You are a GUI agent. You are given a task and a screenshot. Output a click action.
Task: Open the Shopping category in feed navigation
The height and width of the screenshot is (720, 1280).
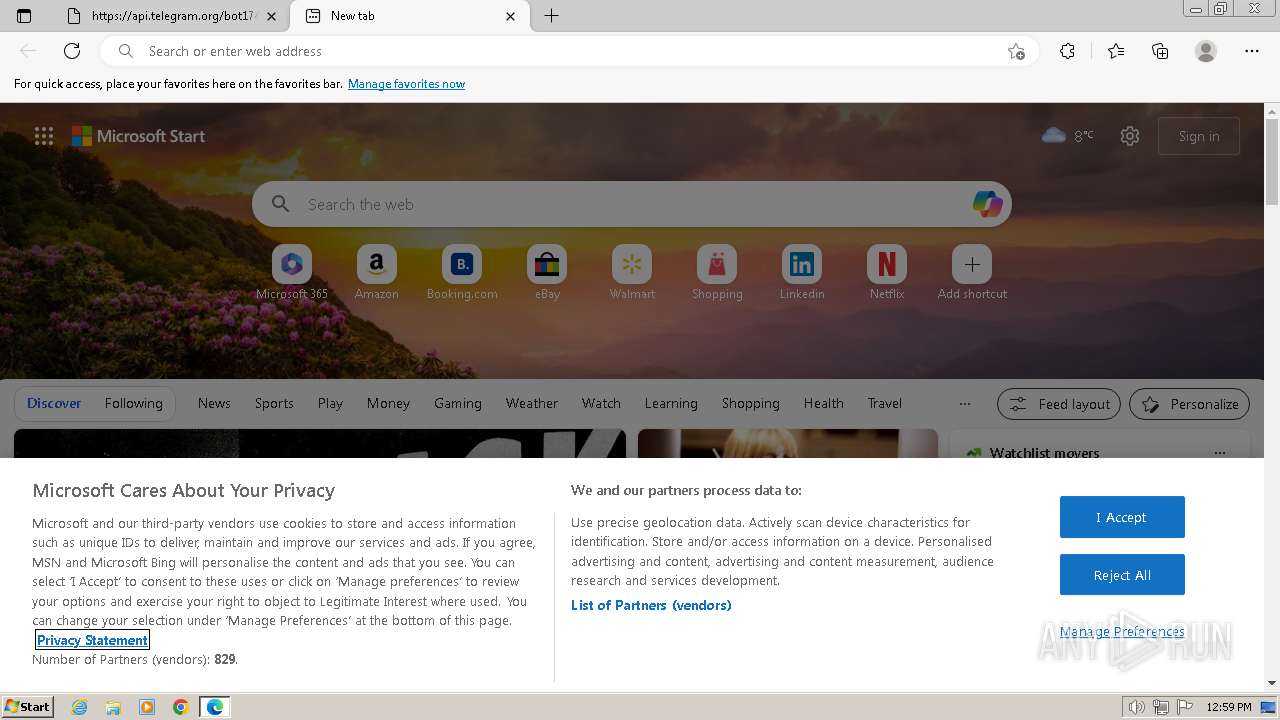pos(751,403)
